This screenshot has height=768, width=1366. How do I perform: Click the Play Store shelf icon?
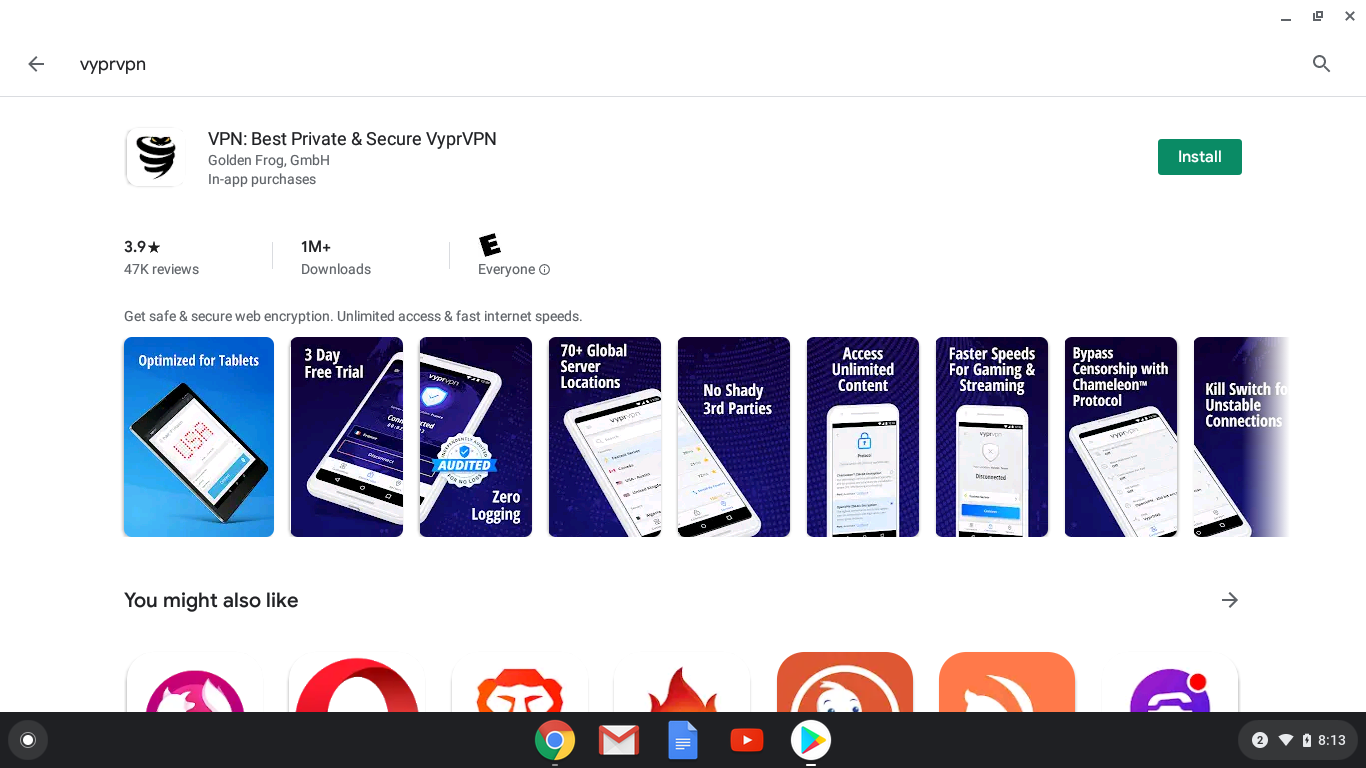click(x=811, y=740)
